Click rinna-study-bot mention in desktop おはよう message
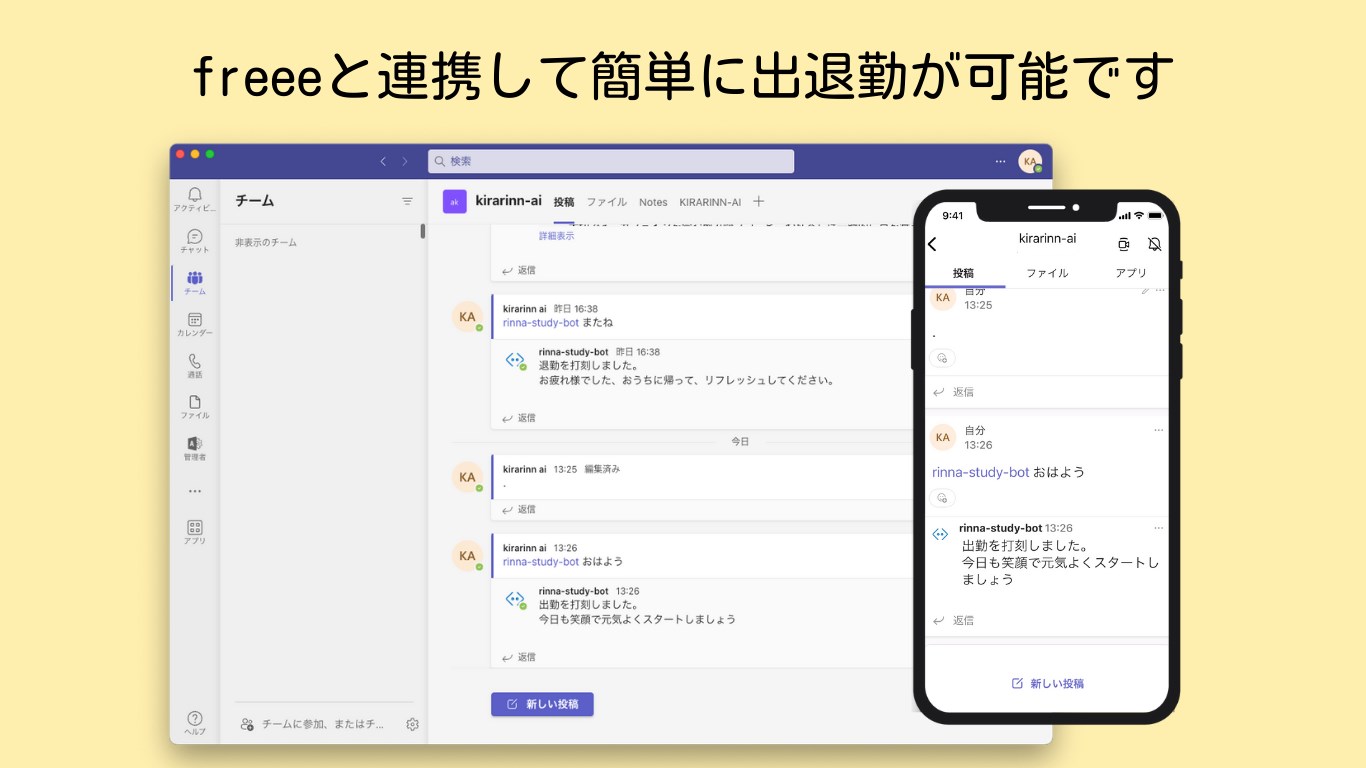The image size is (1366, 768). [x=541, y=562]
